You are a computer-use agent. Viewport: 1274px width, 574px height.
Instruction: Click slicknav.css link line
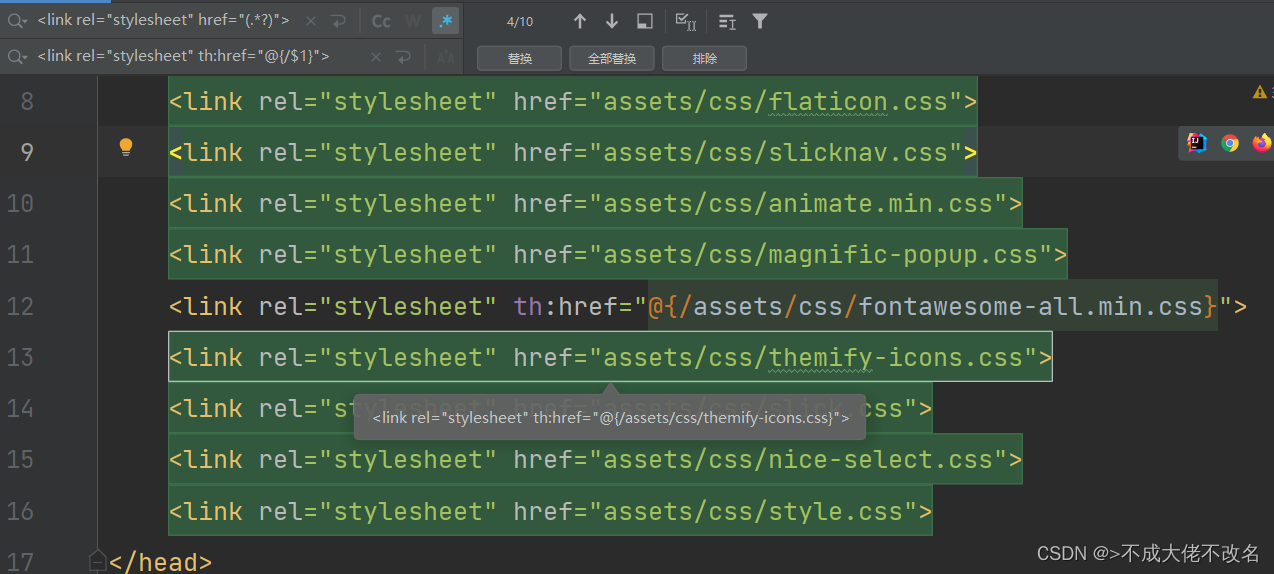[572, 152]
